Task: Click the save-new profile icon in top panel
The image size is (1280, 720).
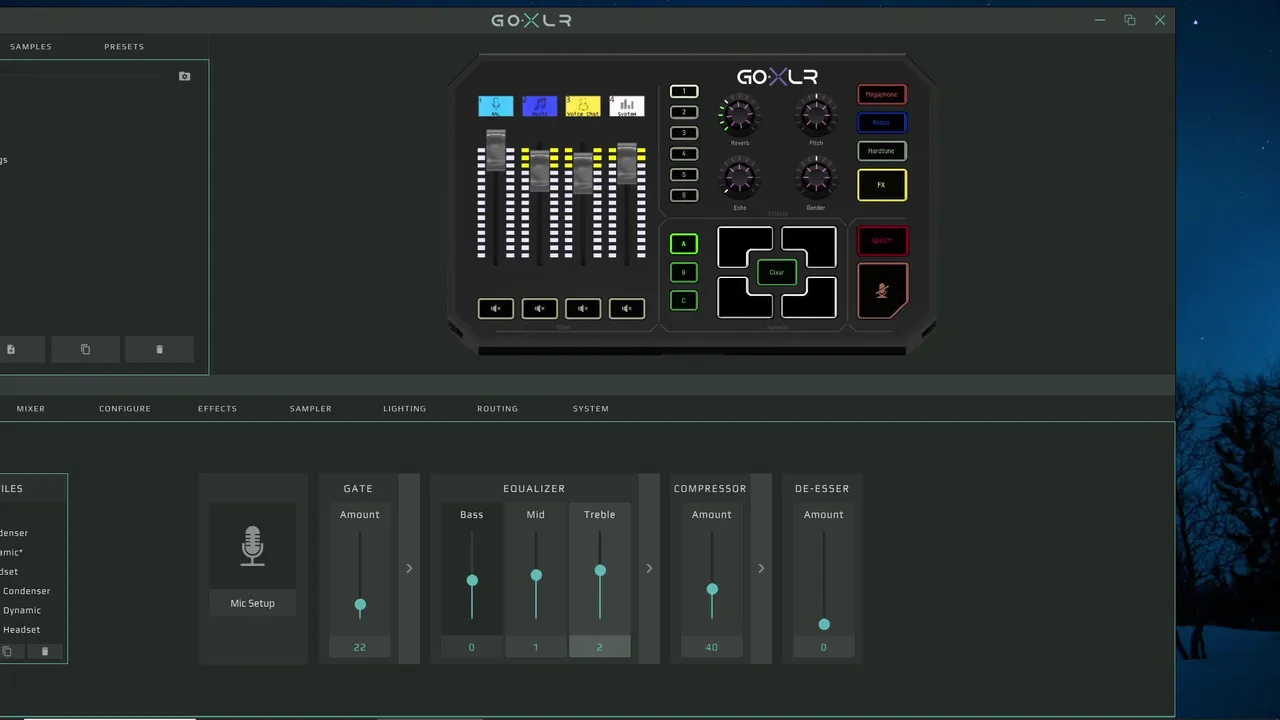Action: click(x=11, y=349)
